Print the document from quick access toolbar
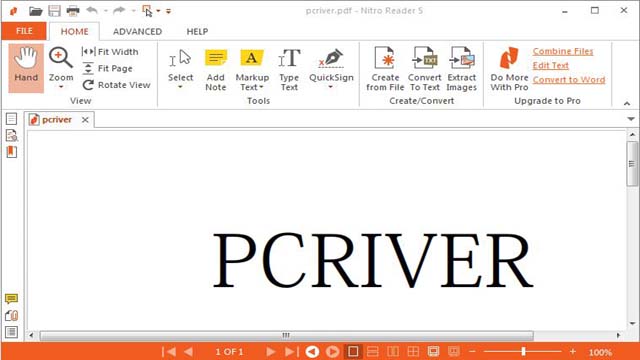 point(73,11)
